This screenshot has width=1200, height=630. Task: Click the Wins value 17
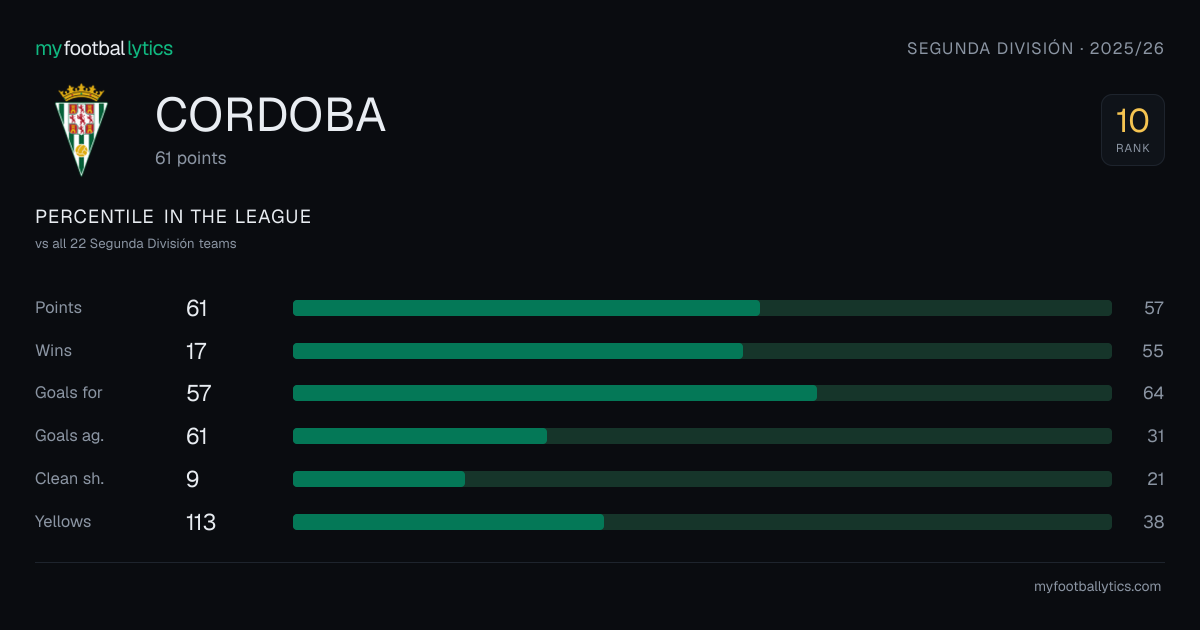point(196,351)
